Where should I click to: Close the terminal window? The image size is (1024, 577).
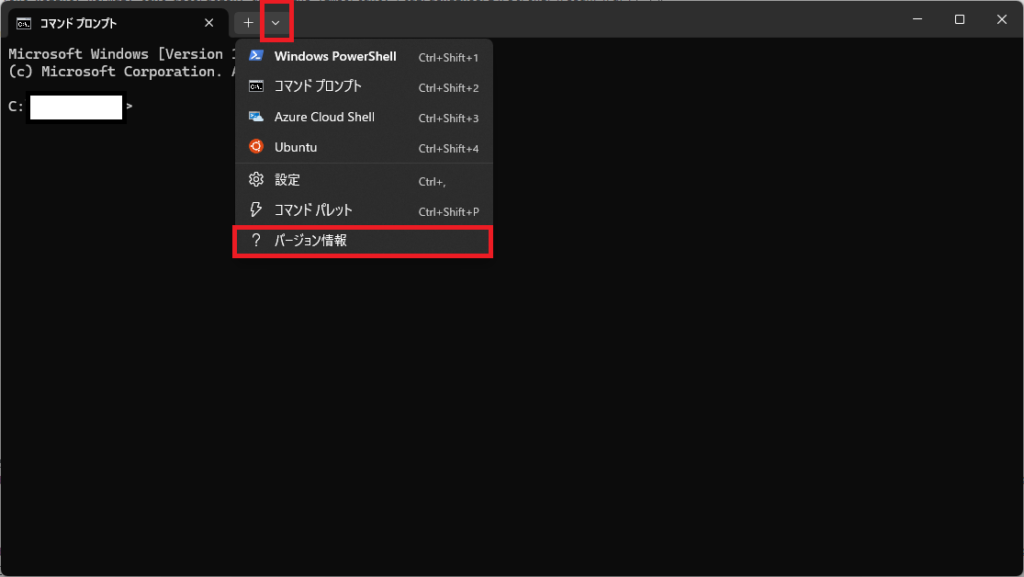(x=1002, y=20)
